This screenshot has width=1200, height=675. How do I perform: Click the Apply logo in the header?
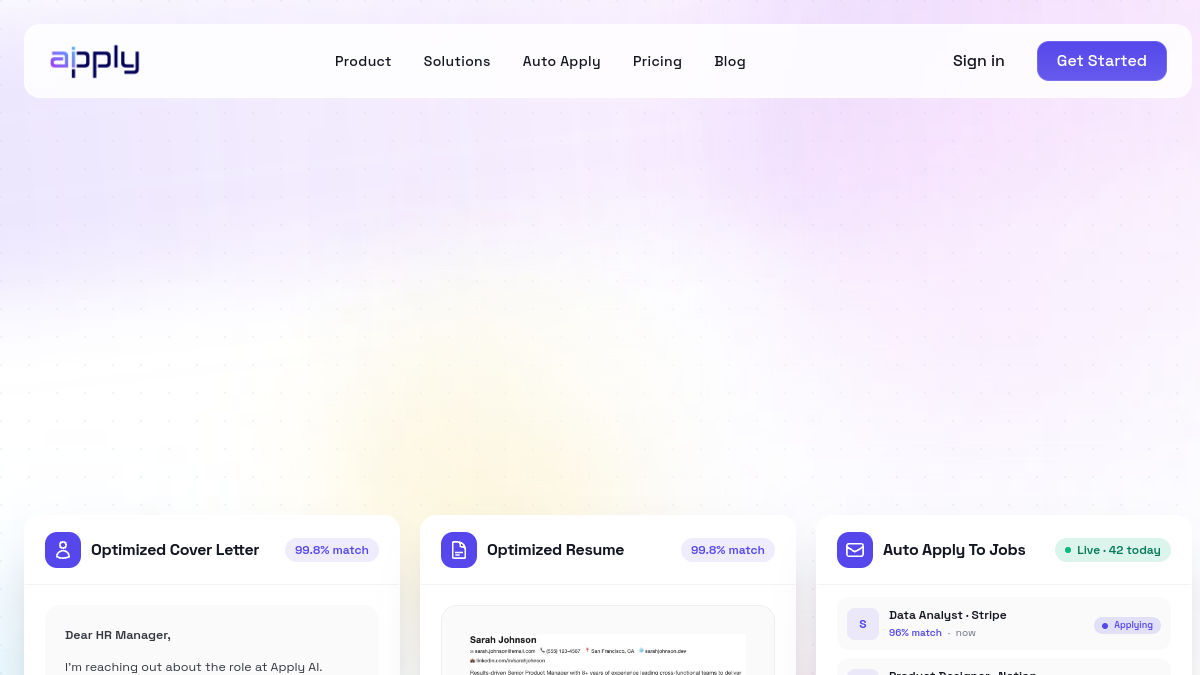click(95, 61)
